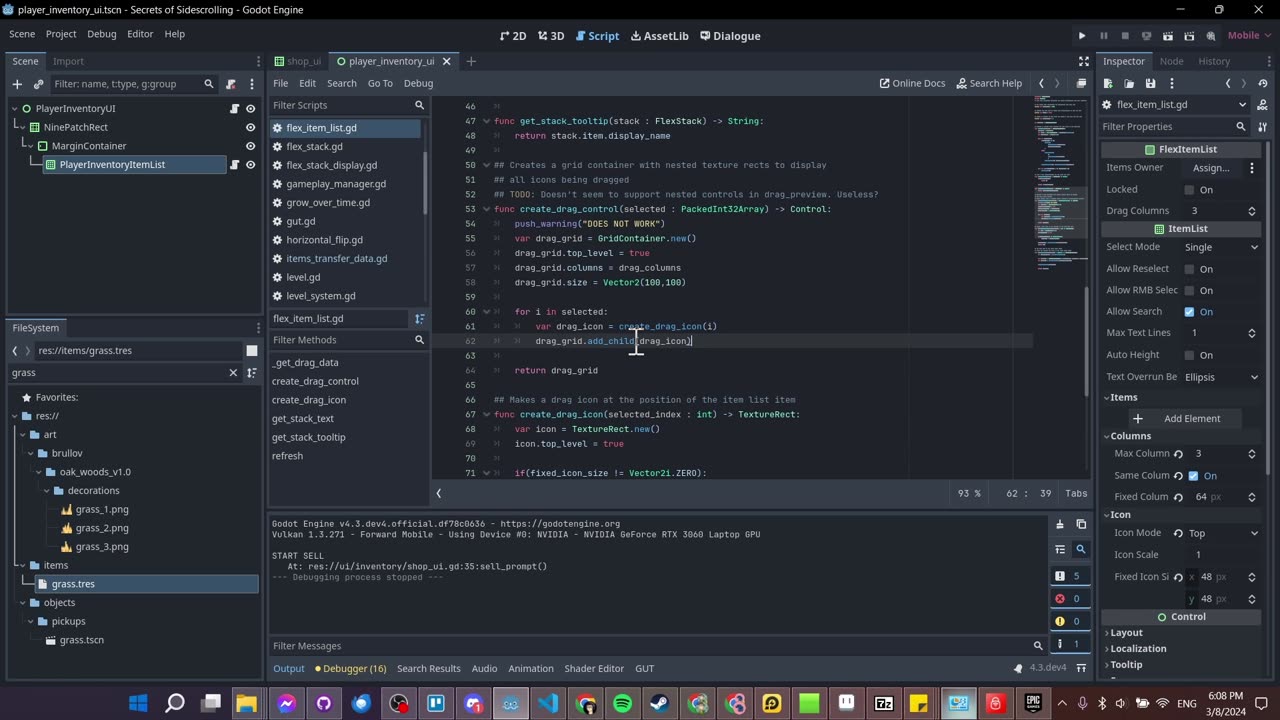Click Search Help button
1280x720 pixels.
[989, 84]
